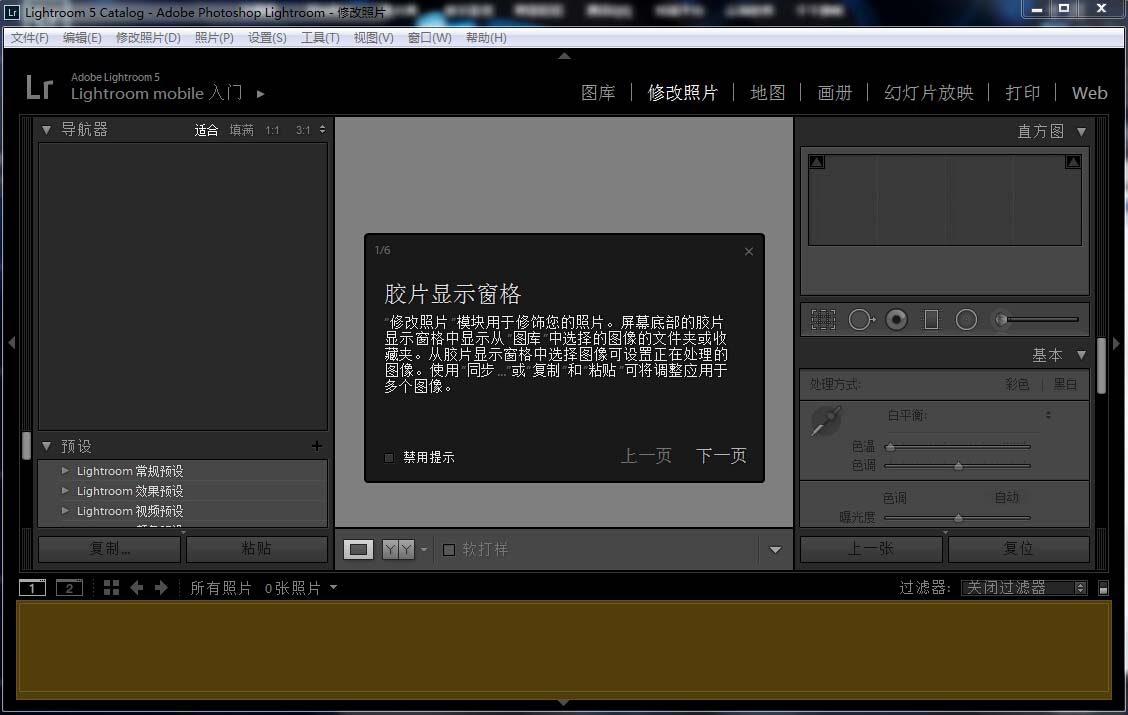This screenshot has width=1128, height=715.
Task: Select the Radial Filter tool icon
Action: [966, 319]
